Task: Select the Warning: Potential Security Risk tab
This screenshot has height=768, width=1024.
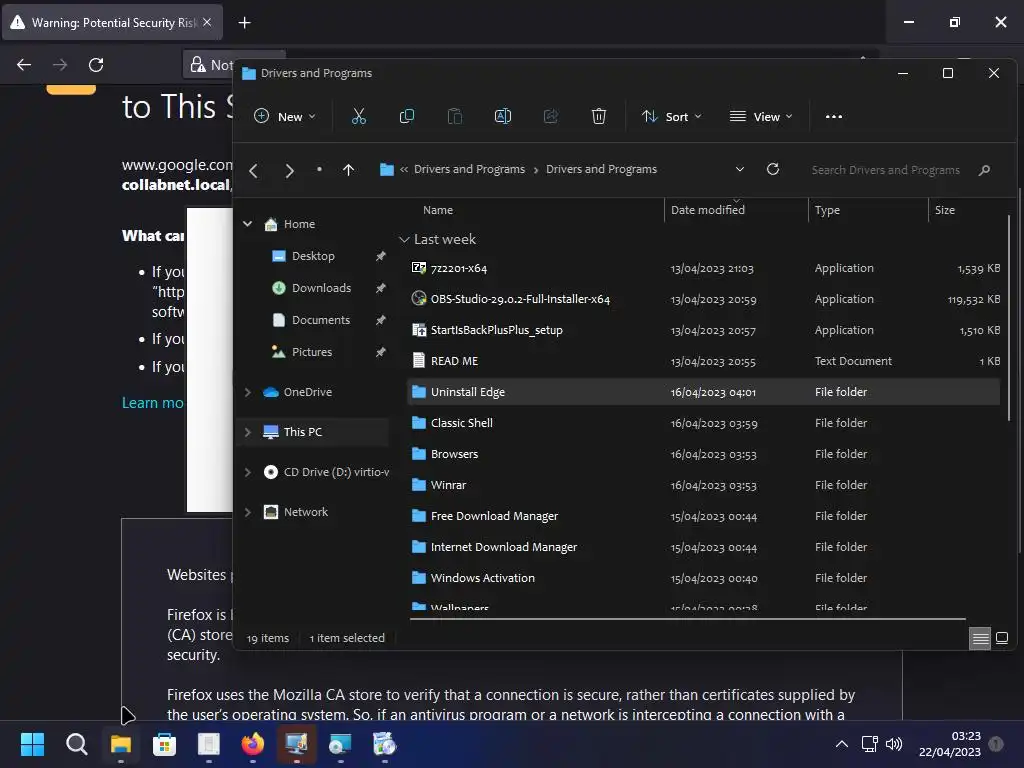Action: [112, 22]
